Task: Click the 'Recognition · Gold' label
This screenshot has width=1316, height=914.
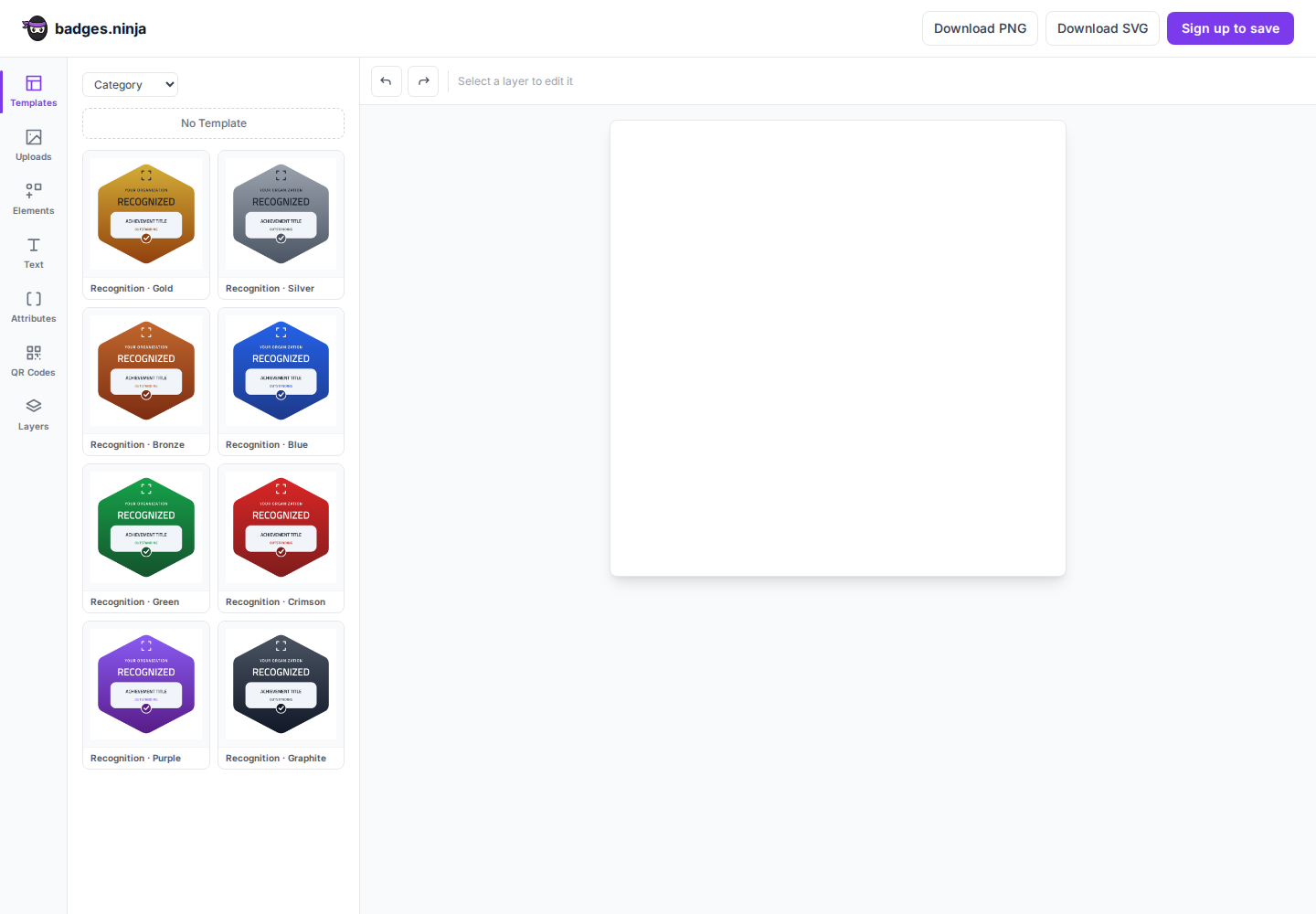Action: [x=132, y=288]
